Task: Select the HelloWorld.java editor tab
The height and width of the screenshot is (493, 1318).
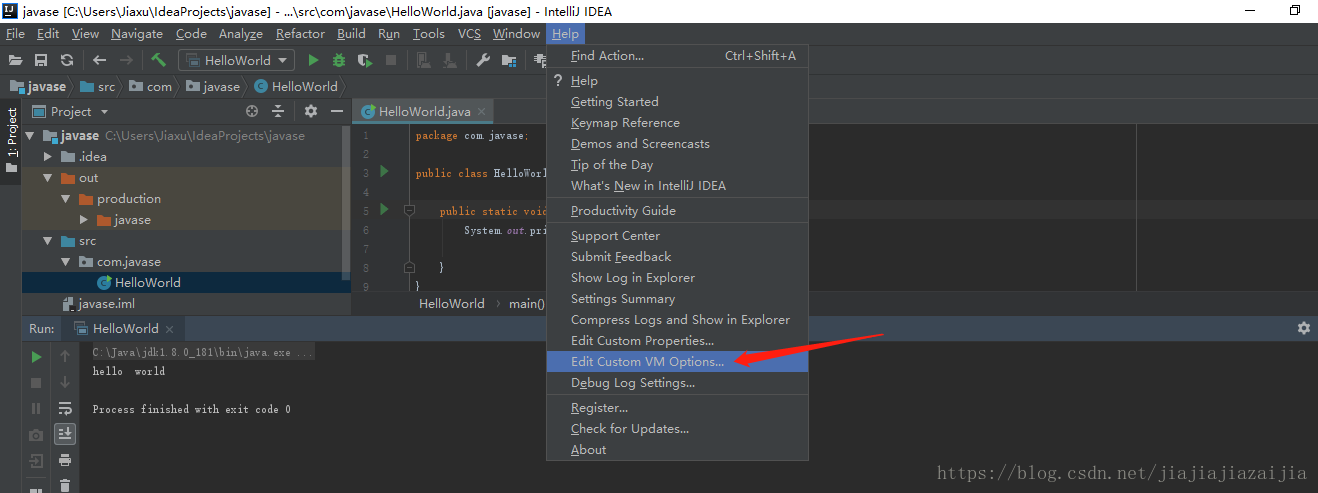Action: pyautogui.click(x=424, y=112)
